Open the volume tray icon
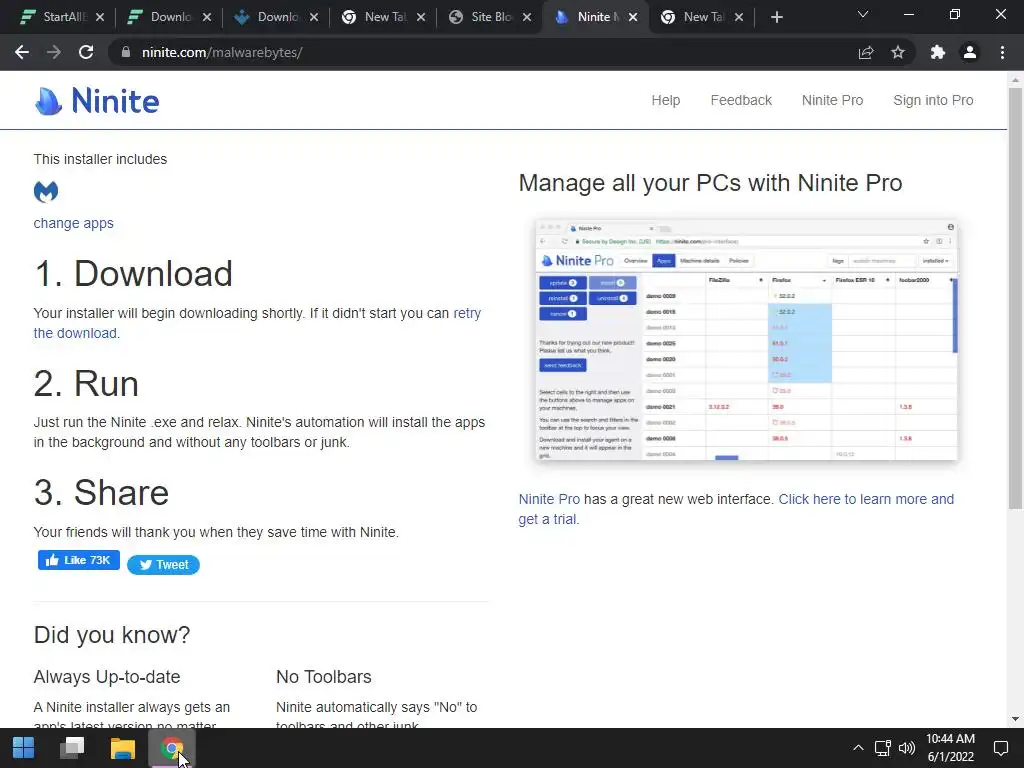1024x768 pixels. pos(906,748)
